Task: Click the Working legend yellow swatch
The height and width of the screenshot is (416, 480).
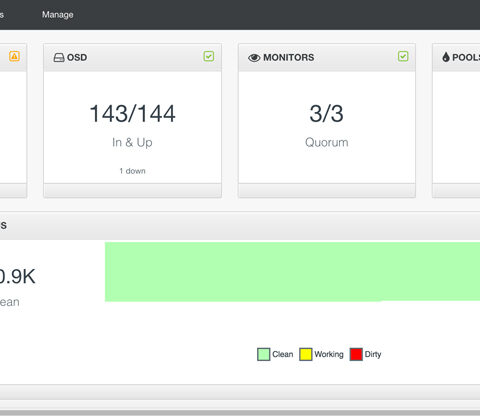Action: (306, 354)
